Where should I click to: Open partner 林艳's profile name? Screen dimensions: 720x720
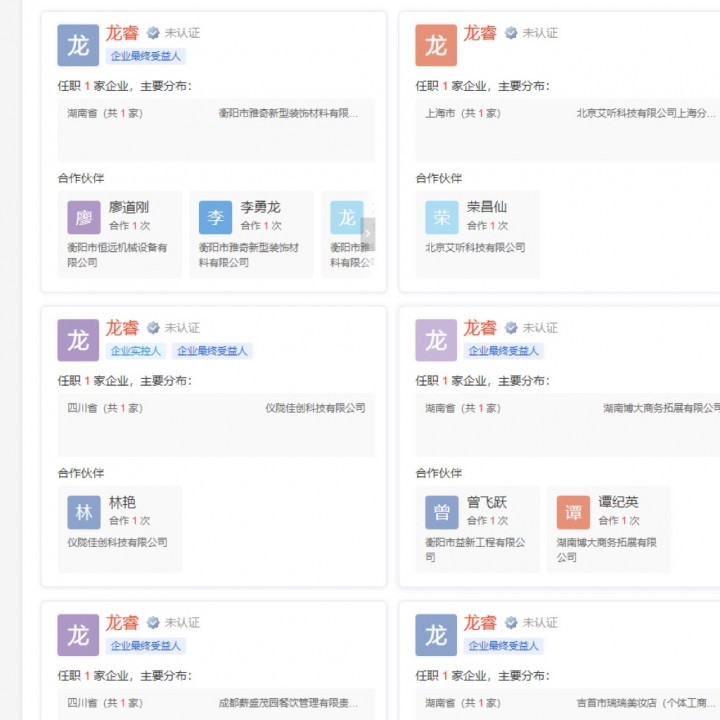coord(122,502)
